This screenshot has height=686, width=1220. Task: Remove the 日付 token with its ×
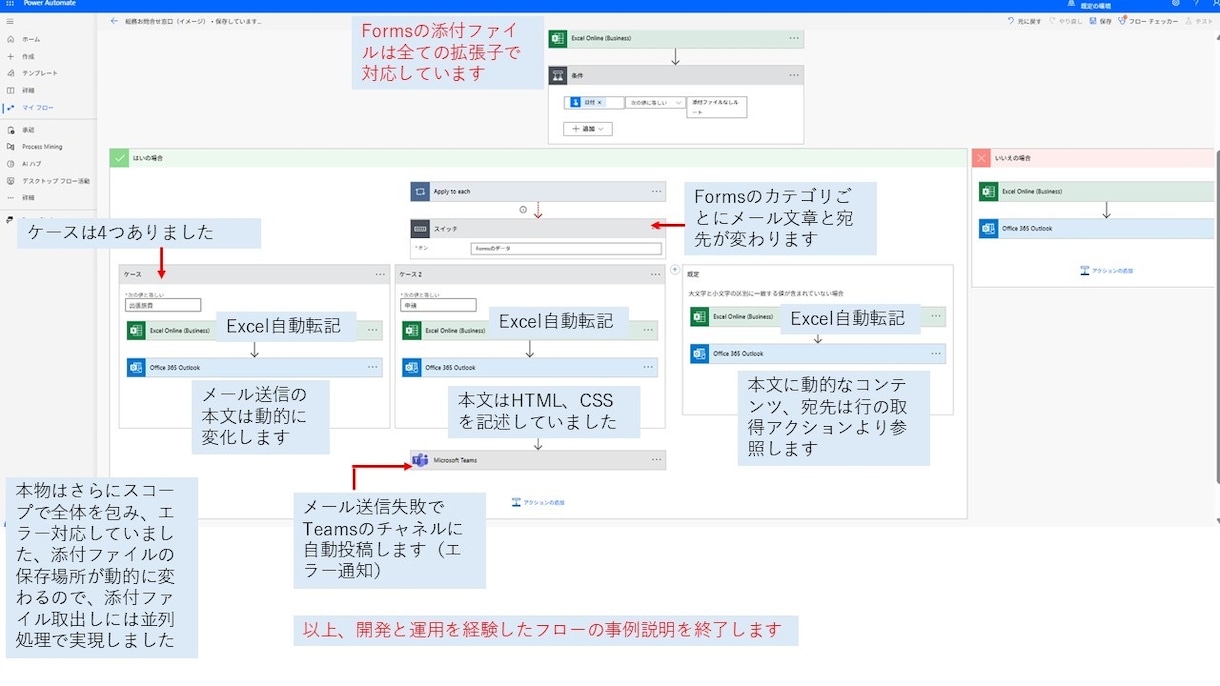600,102
